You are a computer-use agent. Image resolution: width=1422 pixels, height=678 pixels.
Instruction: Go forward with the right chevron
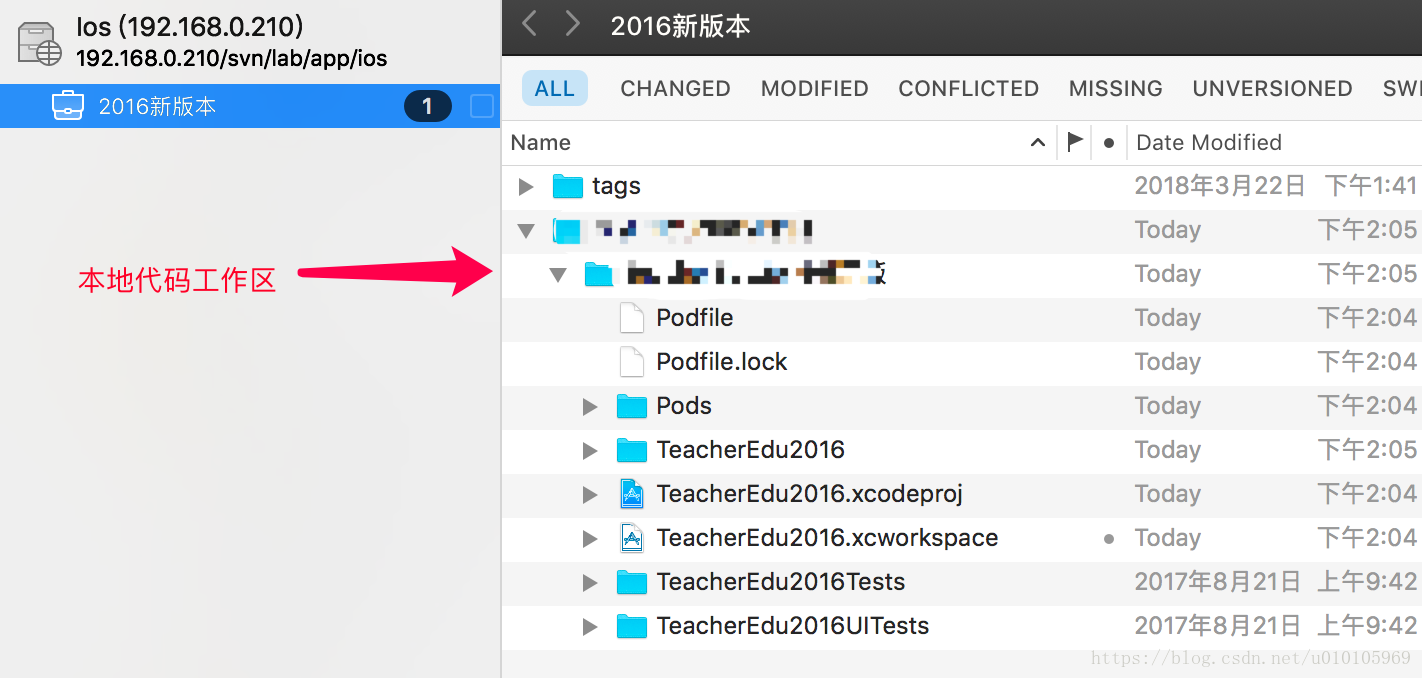tap(572, 24)
